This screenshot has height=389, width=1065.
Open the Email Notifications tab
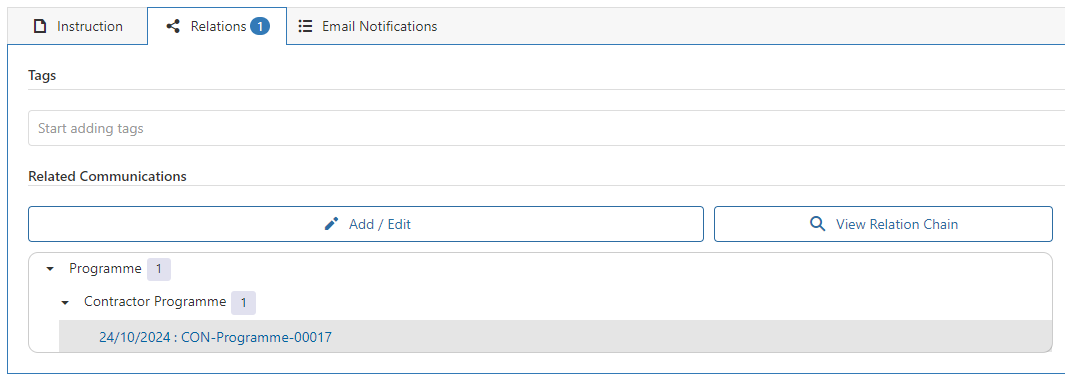click(x=367, y=26)
